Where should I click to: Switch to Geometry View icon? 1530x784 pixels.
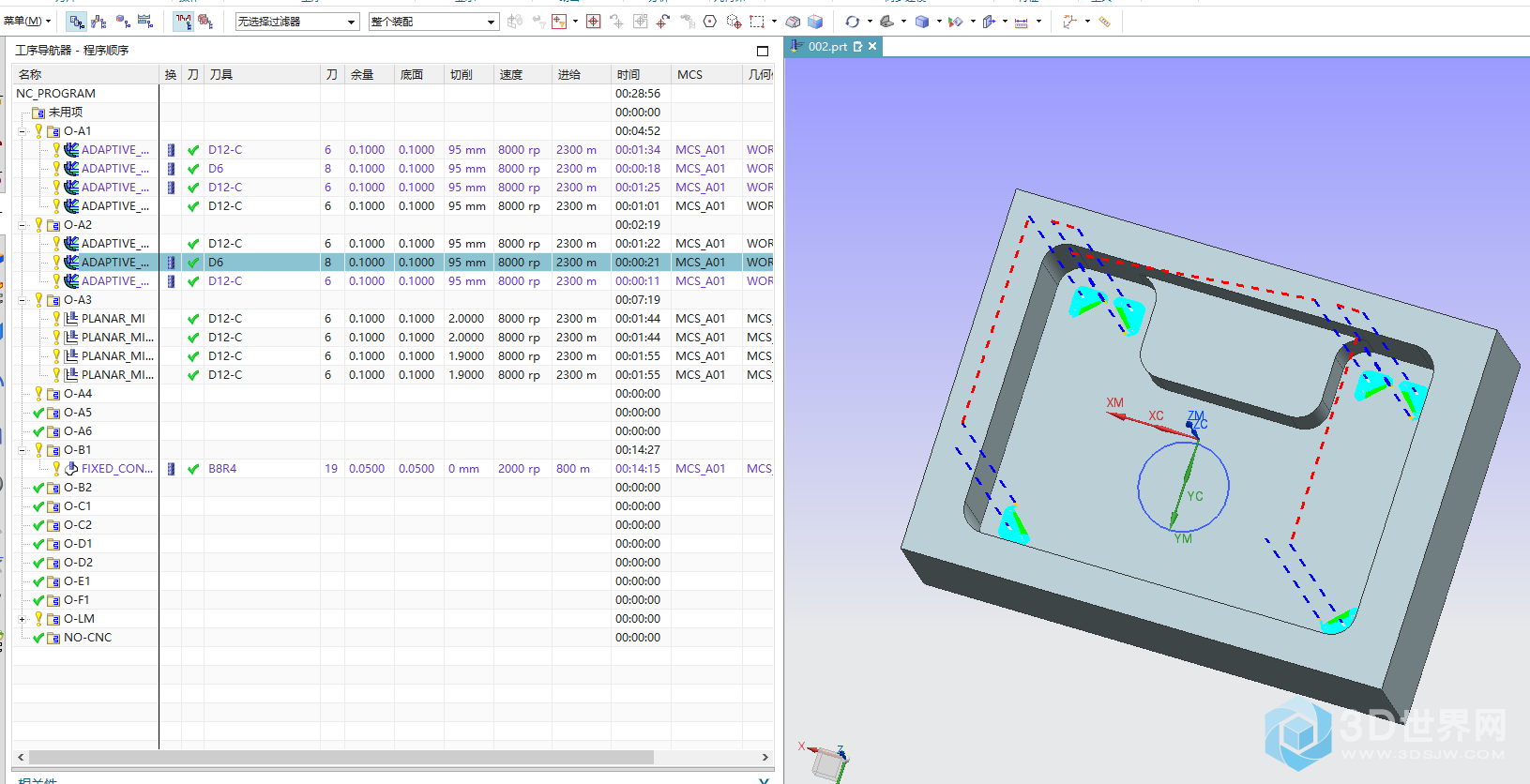coord(123,21)
